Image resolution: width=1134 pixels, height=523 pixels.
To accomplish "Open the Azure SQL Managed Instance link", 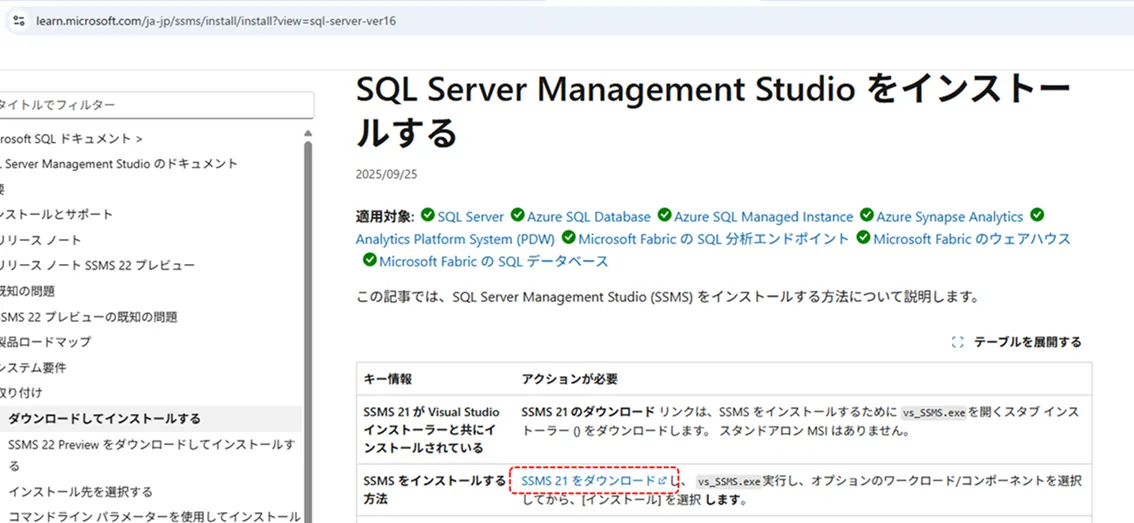I will [x=763, y=217].
